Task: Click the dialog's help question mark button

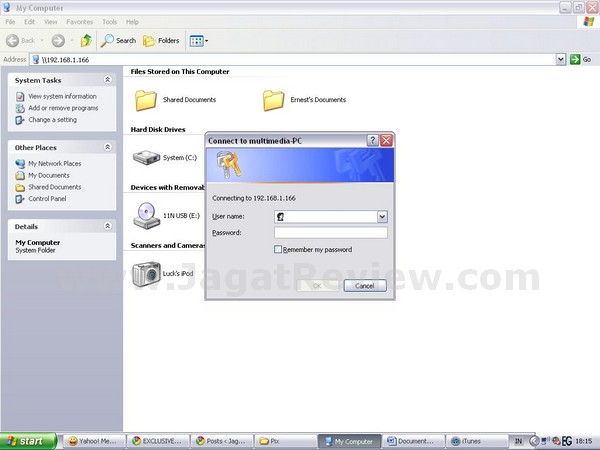Action: [x=372, y=141]
